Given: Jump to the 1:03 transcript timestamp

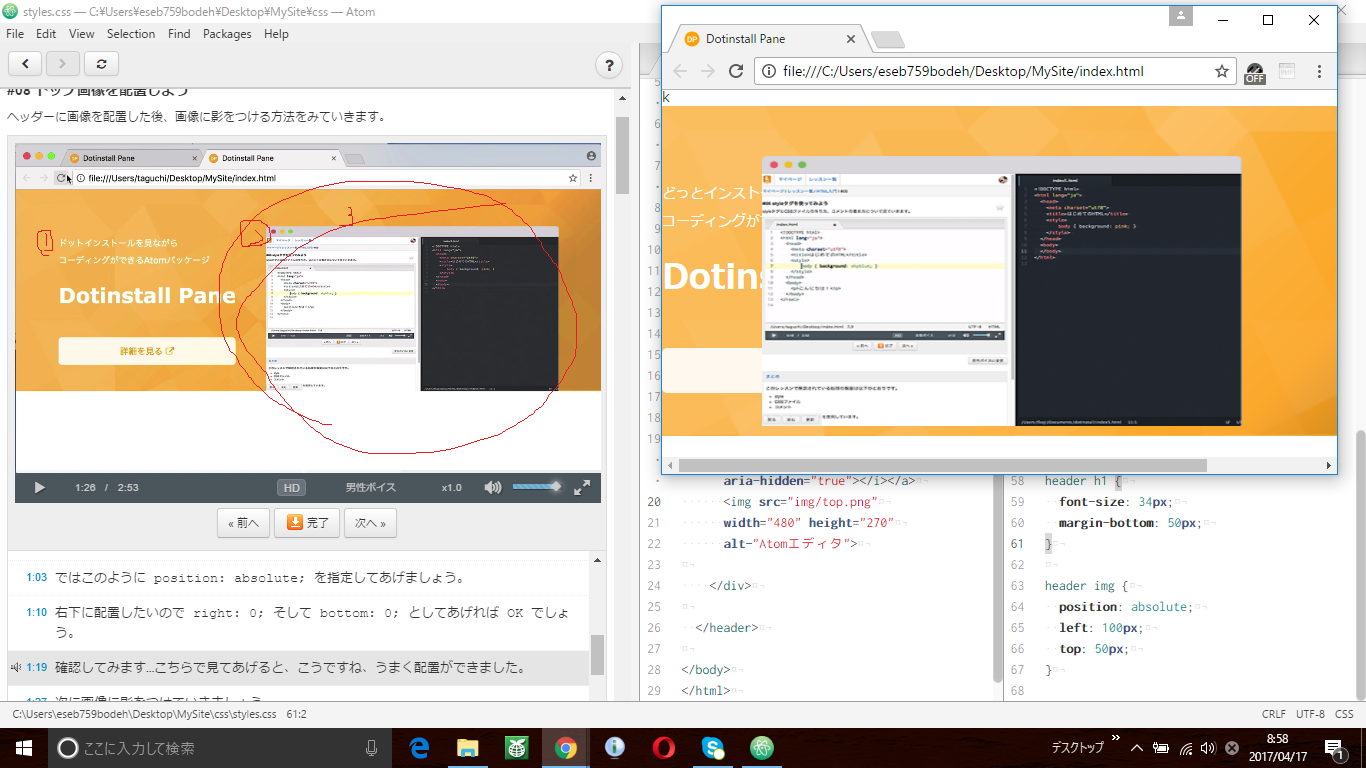Looking at the screenshot, I should tap(37, 578).
